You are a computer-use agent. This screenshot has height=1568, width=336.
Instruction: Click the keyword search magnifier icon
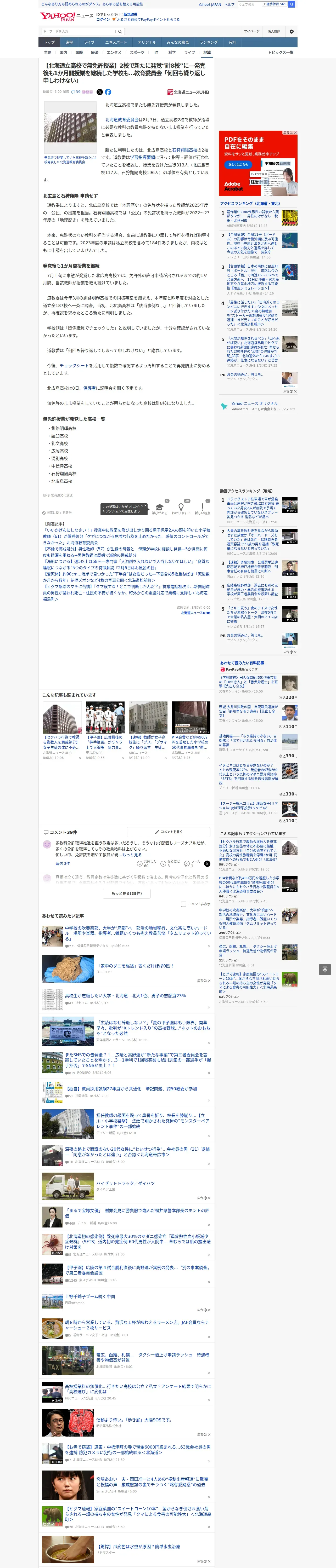[120, 31]
